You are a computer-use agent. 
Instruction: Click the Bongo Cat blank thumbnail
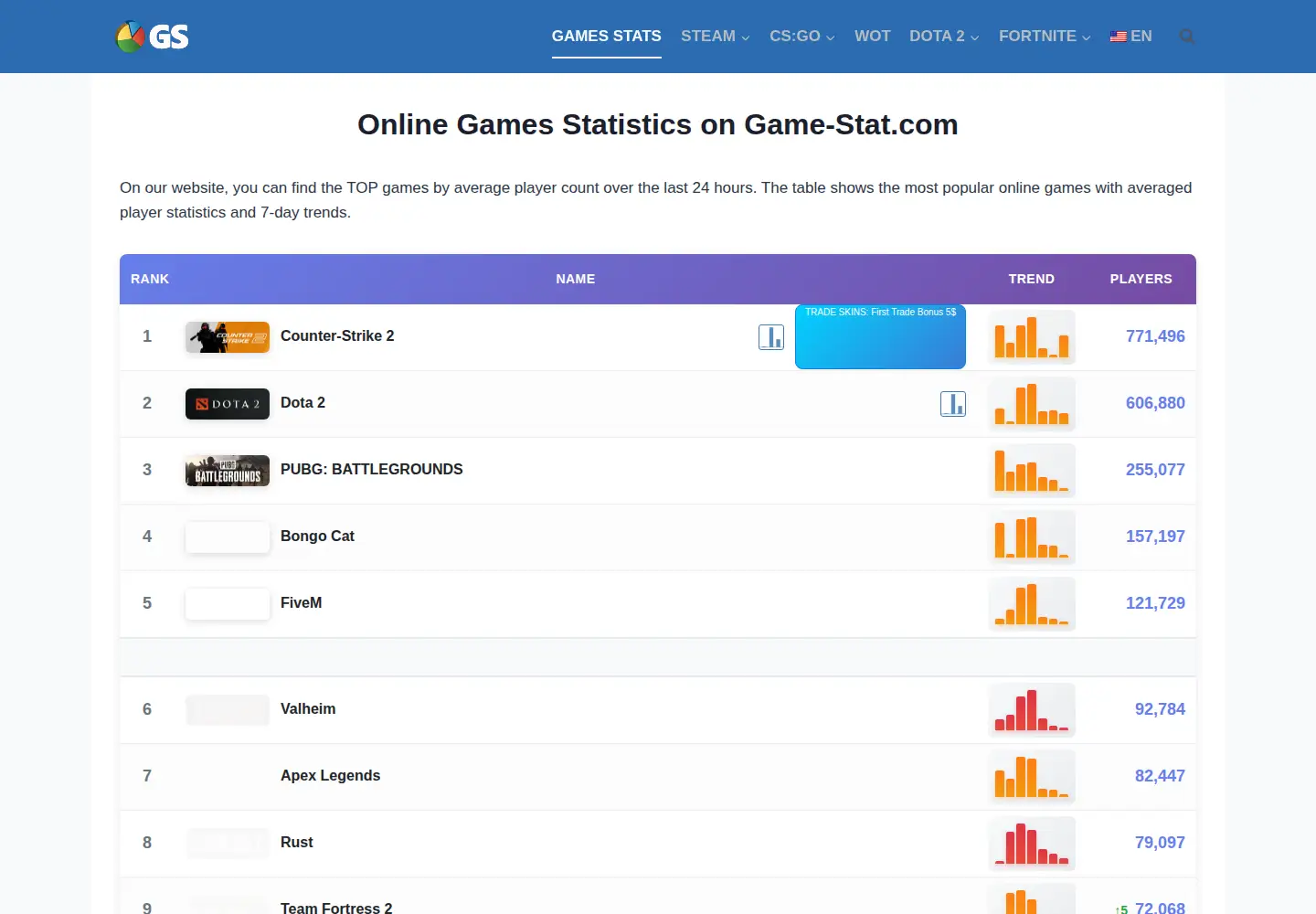tap(228, 537)
